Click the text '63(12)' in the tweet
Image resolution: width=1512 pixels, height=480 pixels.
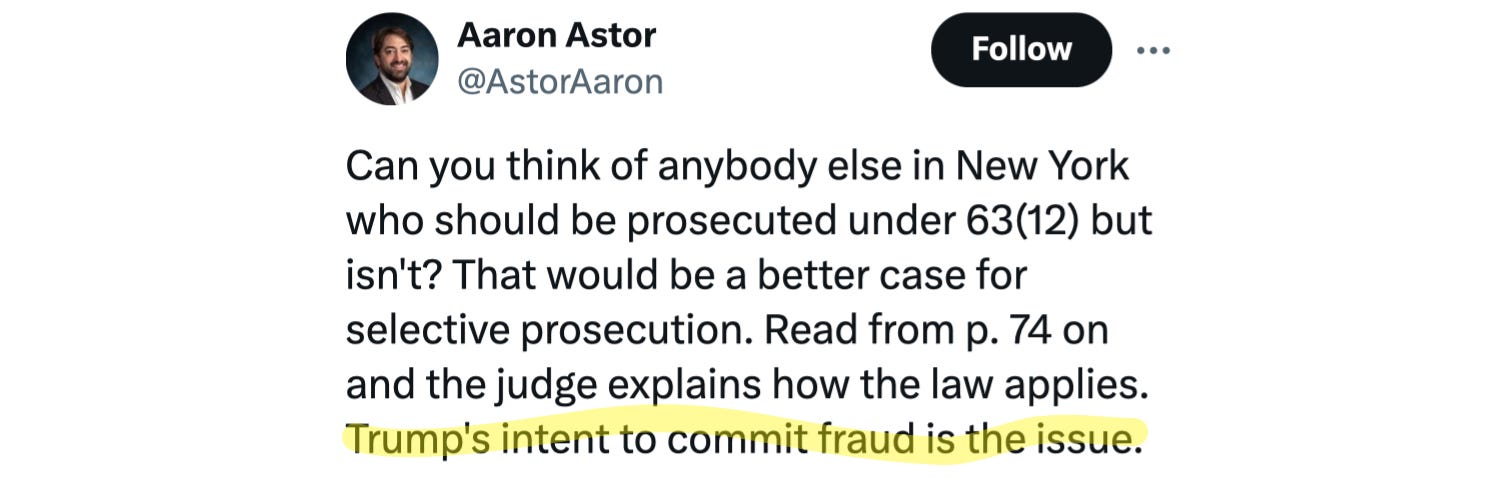pyautogui.click(x=1021, y=221)
